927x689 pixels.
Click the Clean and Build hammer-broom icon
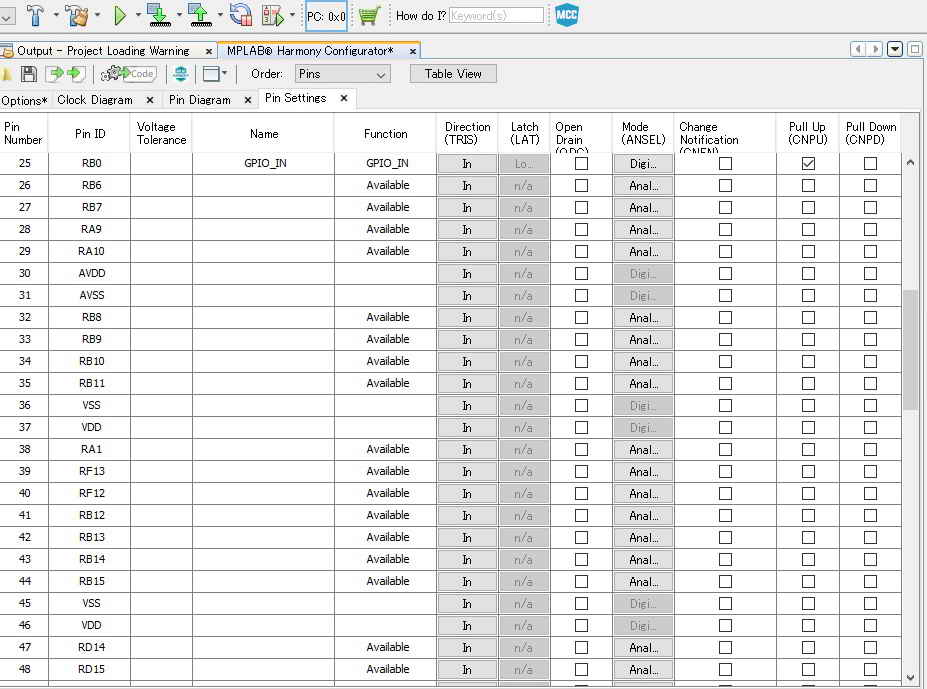[x=76, y=15]
